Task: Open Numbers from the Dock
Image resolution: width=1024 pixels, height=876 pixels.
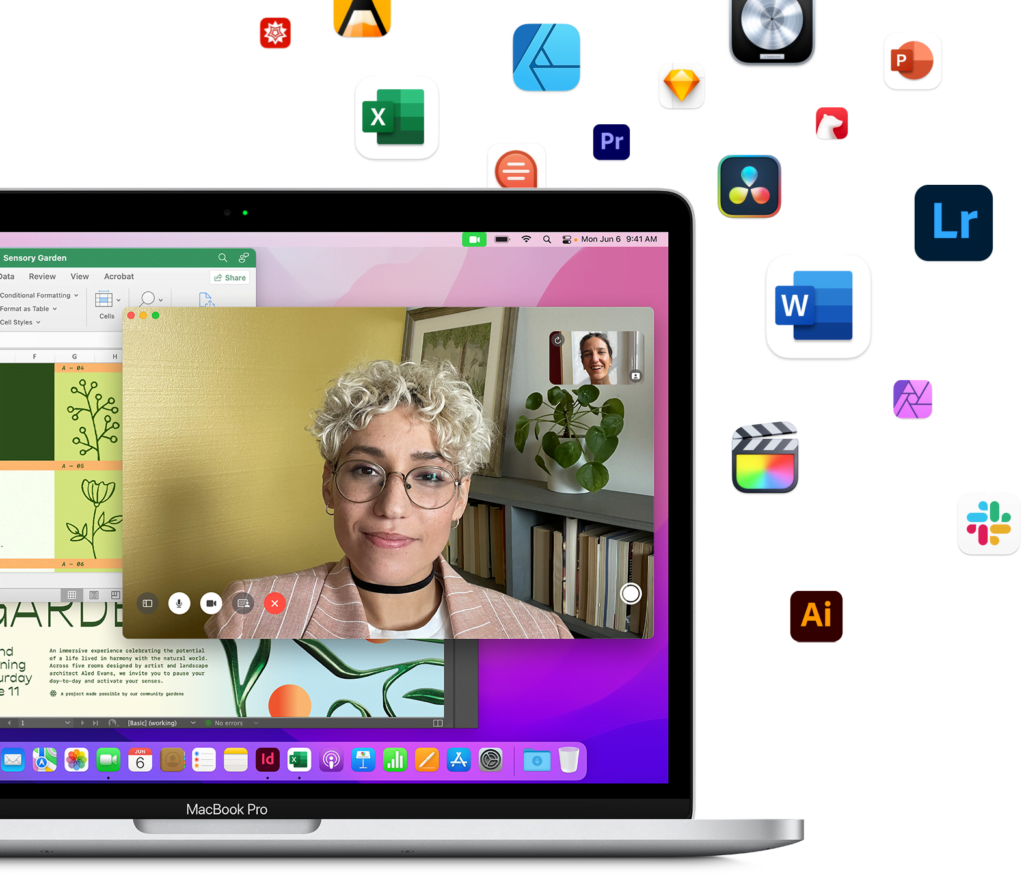Action: tap(395, 760)
